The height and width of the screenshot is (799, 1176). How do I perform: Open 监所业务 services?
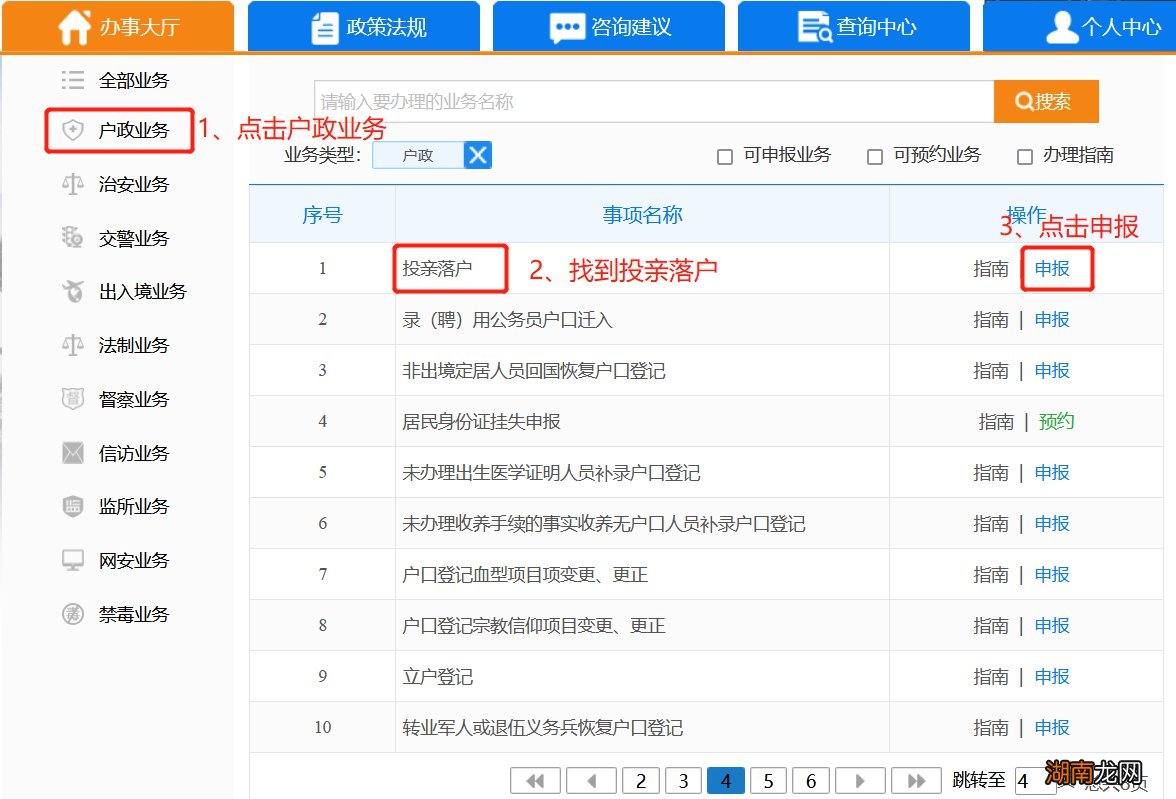click(118, 506)
